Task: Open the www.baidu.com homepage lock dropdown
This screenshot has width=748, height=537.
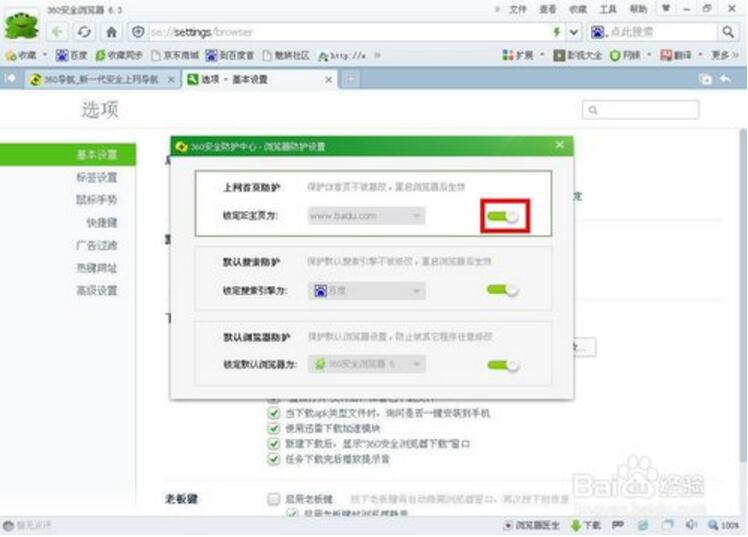Action: coord(366,216)
